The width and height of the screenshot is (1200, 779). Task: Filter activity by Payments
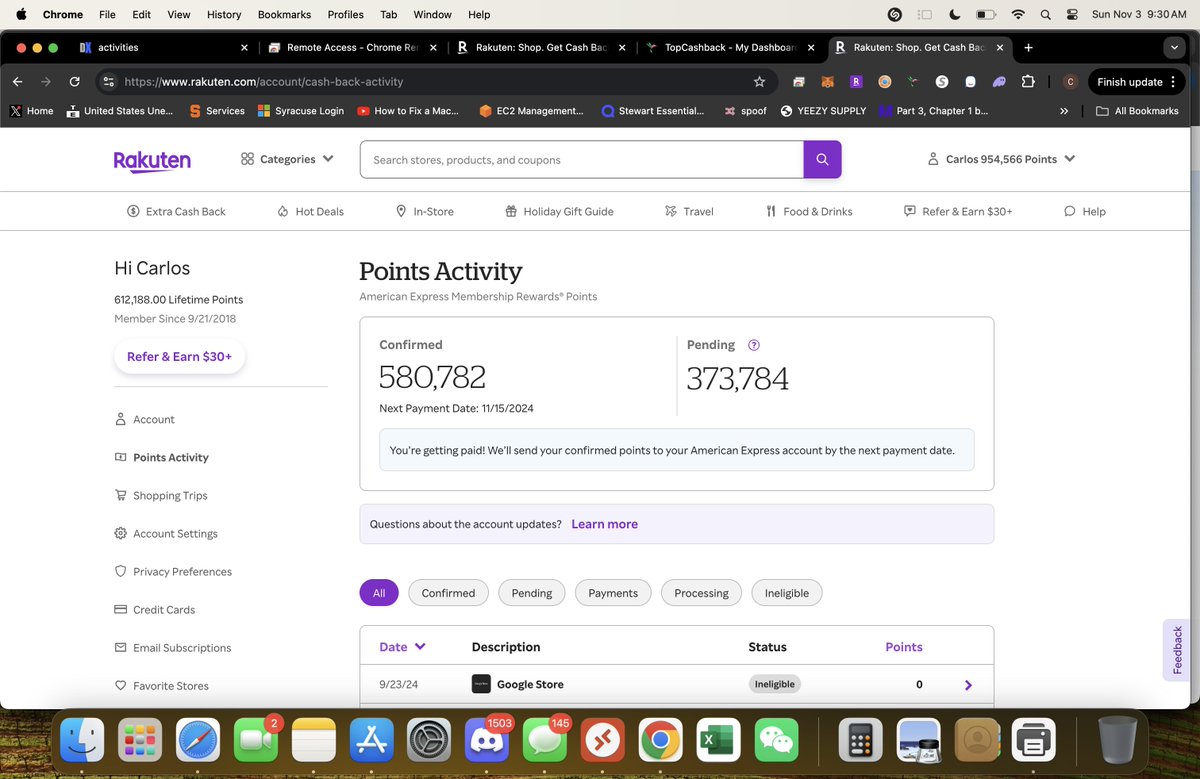[x=613, y=593]
